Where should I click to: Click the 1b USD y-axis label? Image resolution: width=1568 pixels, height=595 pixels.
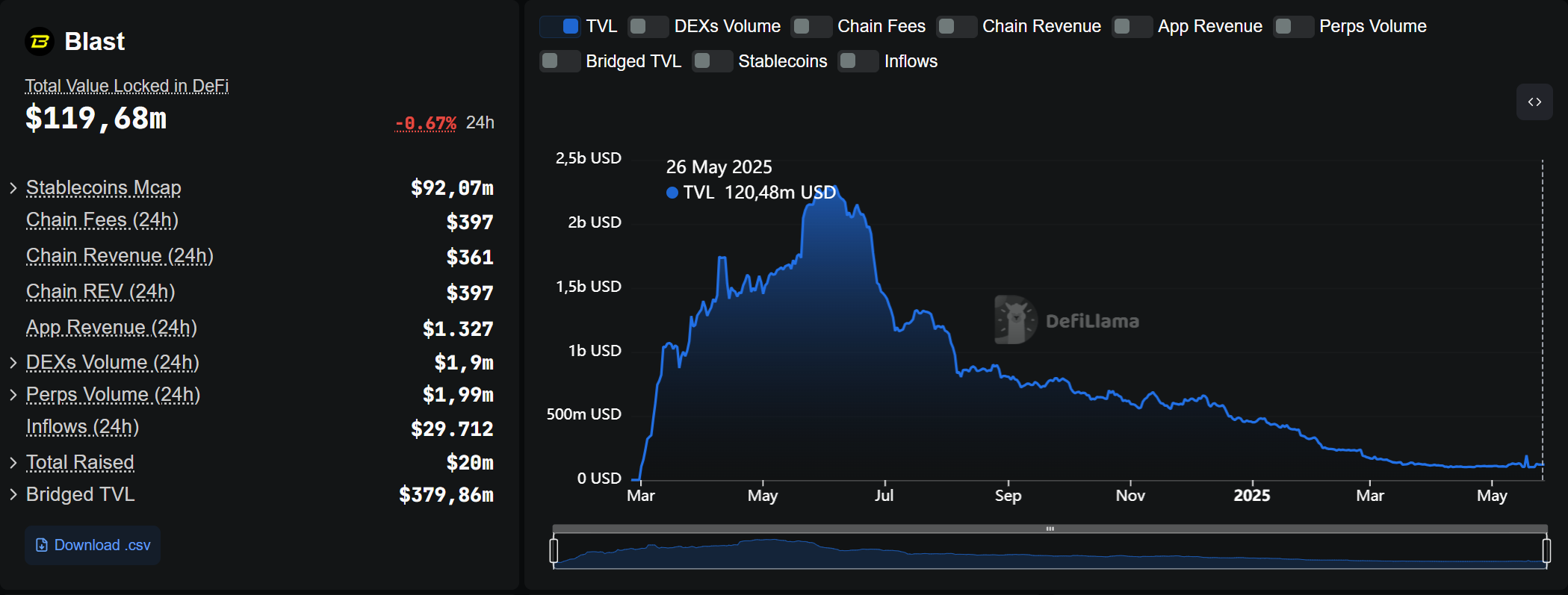595,351
